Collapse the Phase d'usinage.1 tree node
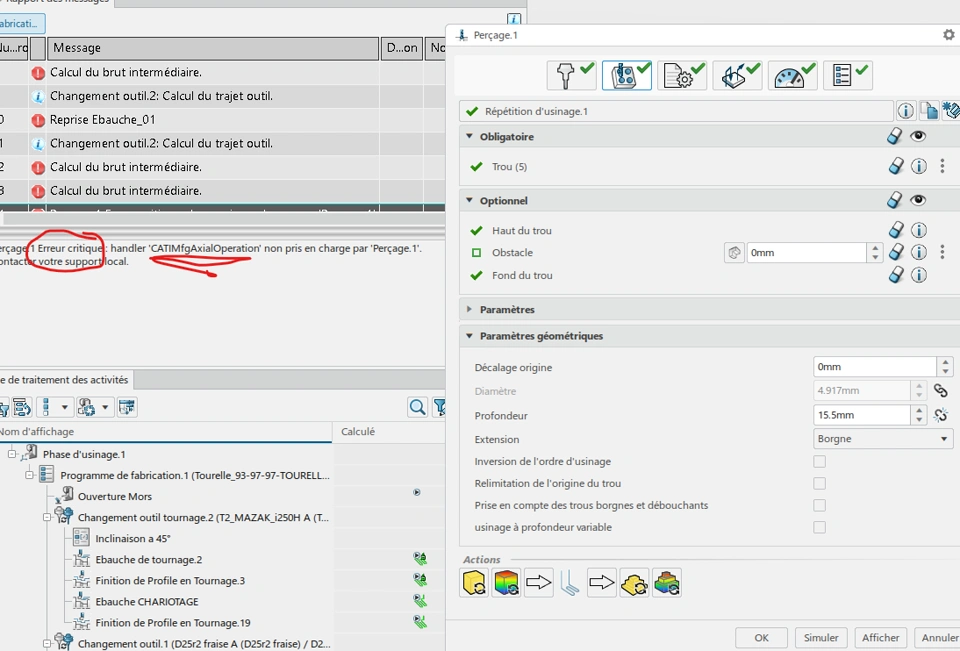 tap(12, 454)
